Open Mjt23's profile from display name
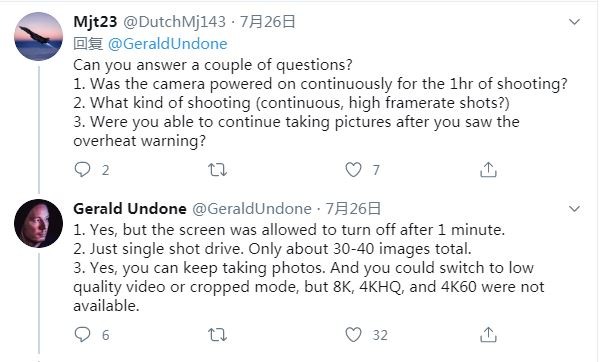601x362 pixels. point(95,22)
